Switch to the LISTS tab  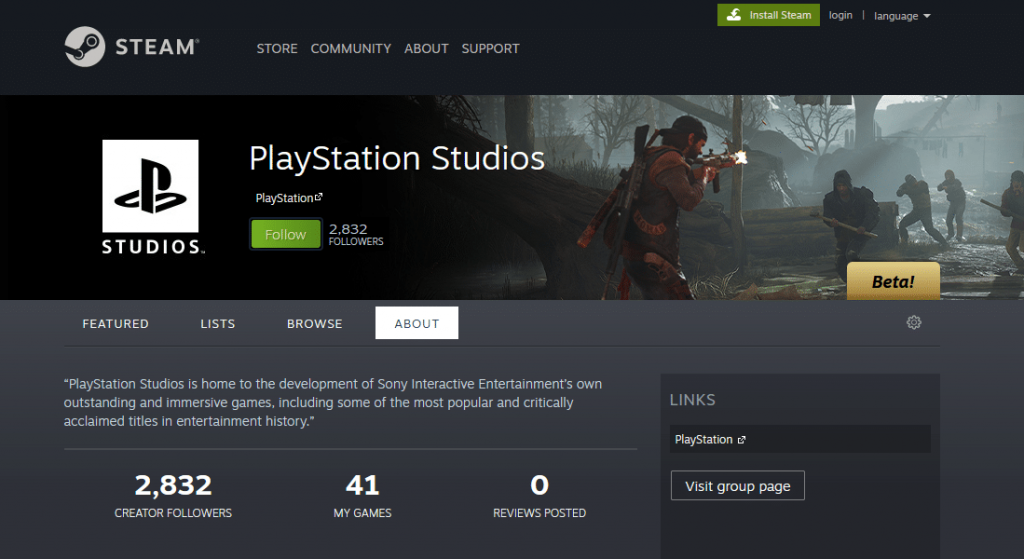217,323
